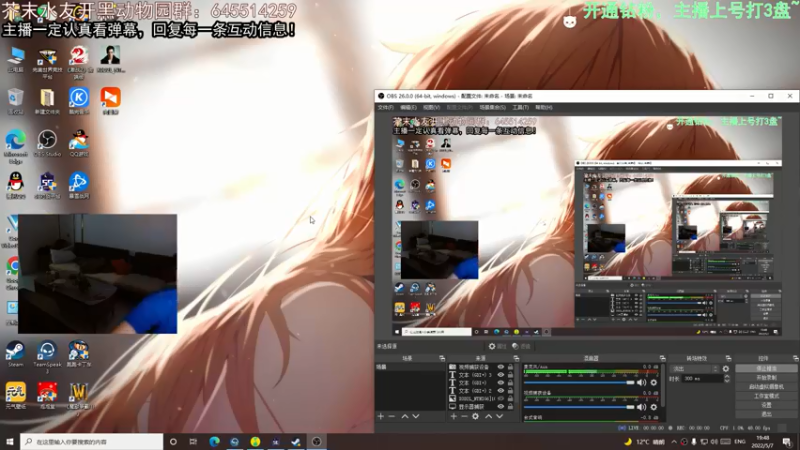The width and height of the screenshot is (800, 450).
Task: Pop out the Audio Mixer dock
Action: pyautogui.click(x=662, y=359)
